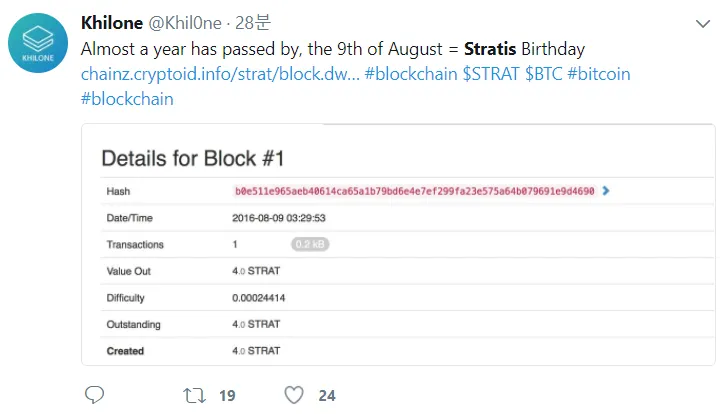The height and width of the screenshot is (414, 720).
Task: Click the reply speech bubble icon
Action: coord(95,395)
